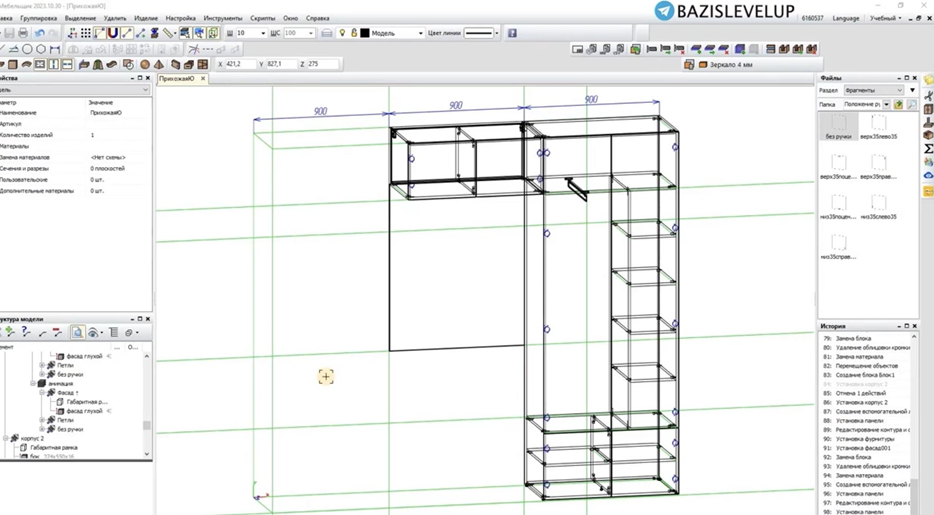Viewport: 934px width, 515px height.
Task: Click the folder-up icon in Файлы panel
Action: click(898, 104)
